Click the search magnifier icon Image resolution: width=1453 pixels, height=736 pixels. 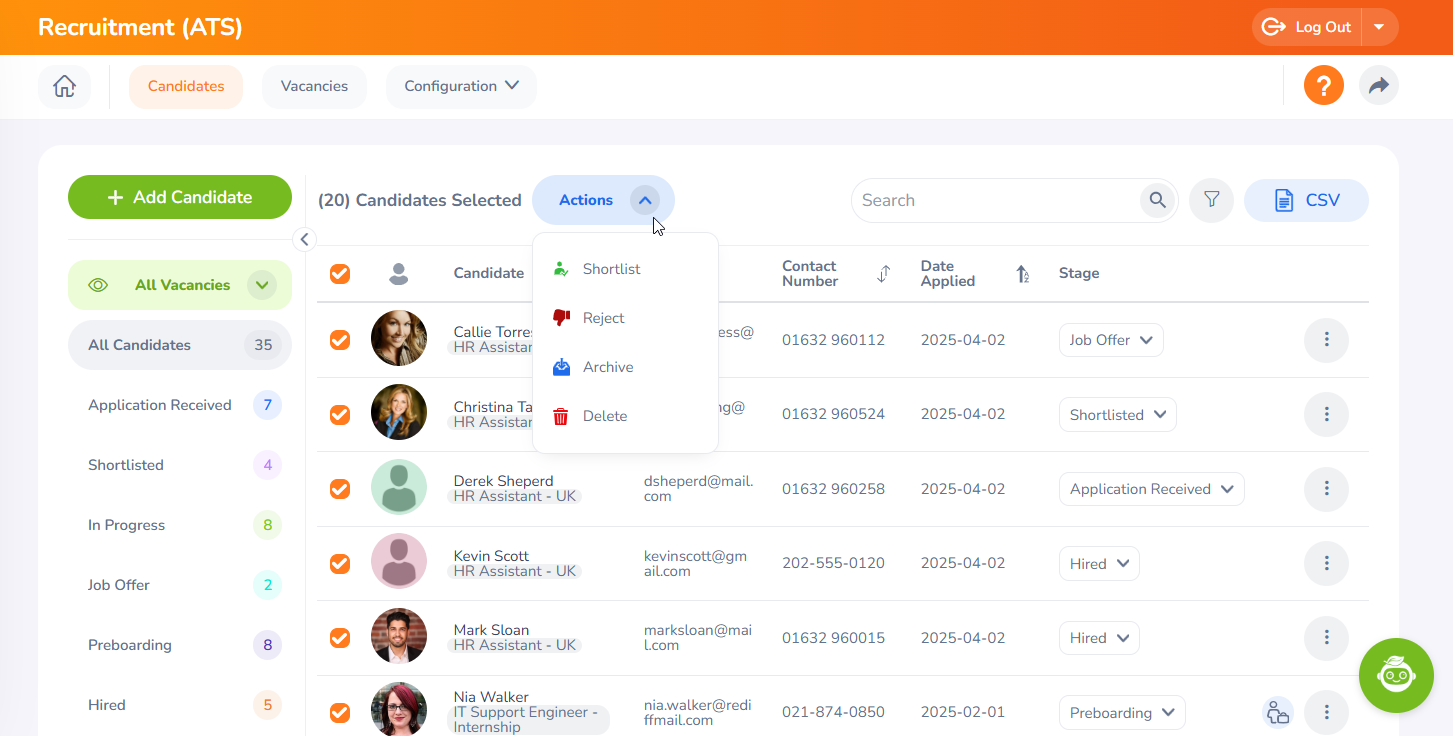[1157, 200]
